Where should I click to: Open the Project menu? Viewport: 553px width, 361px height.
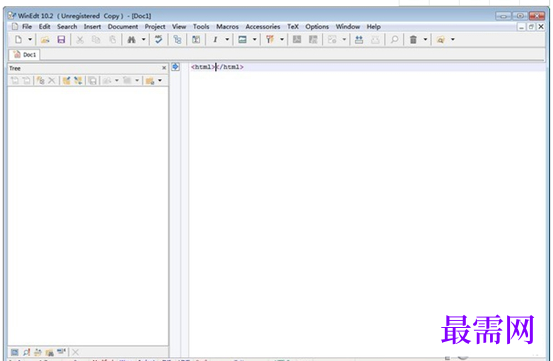click(x=155, y=26)
